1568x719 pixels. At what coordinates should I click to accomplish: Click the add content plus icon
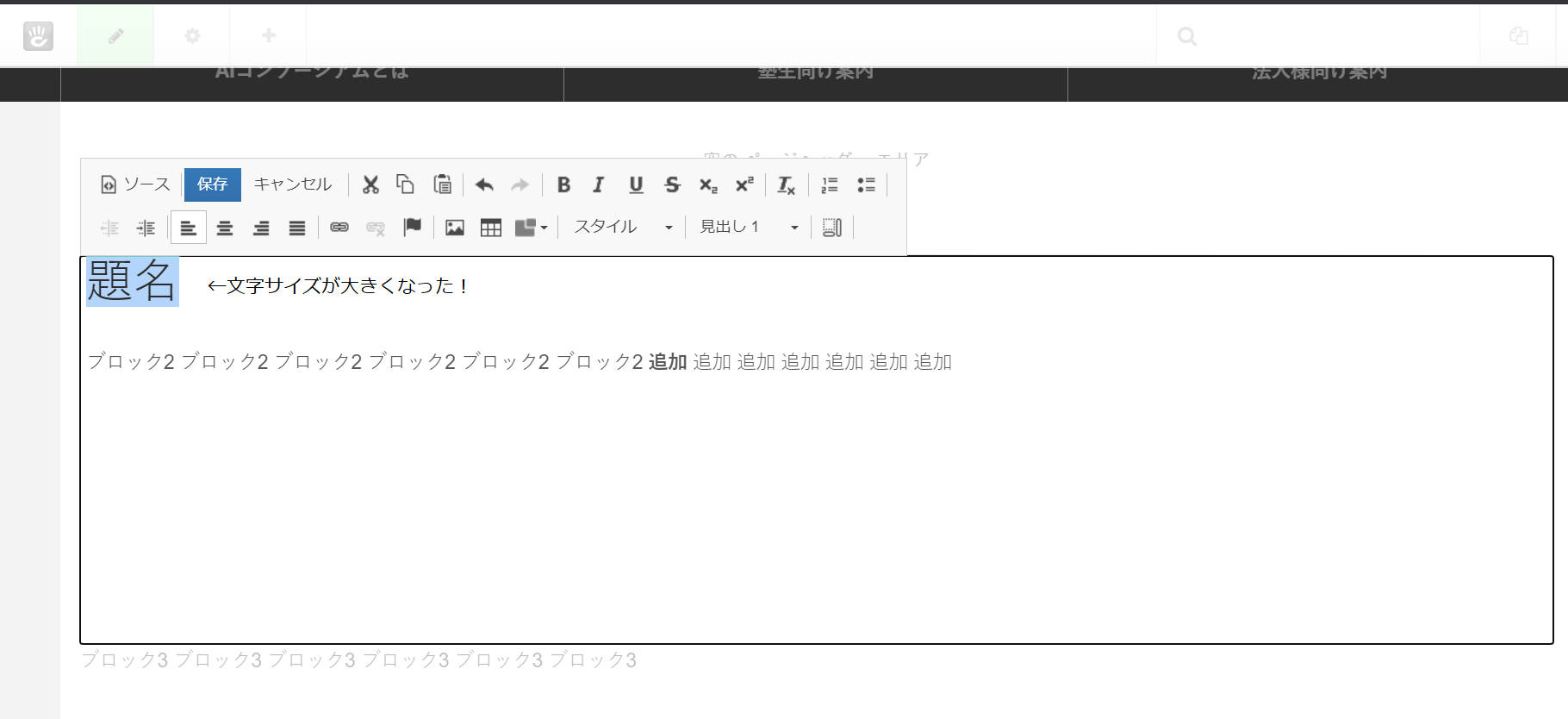tap(269, 35)
